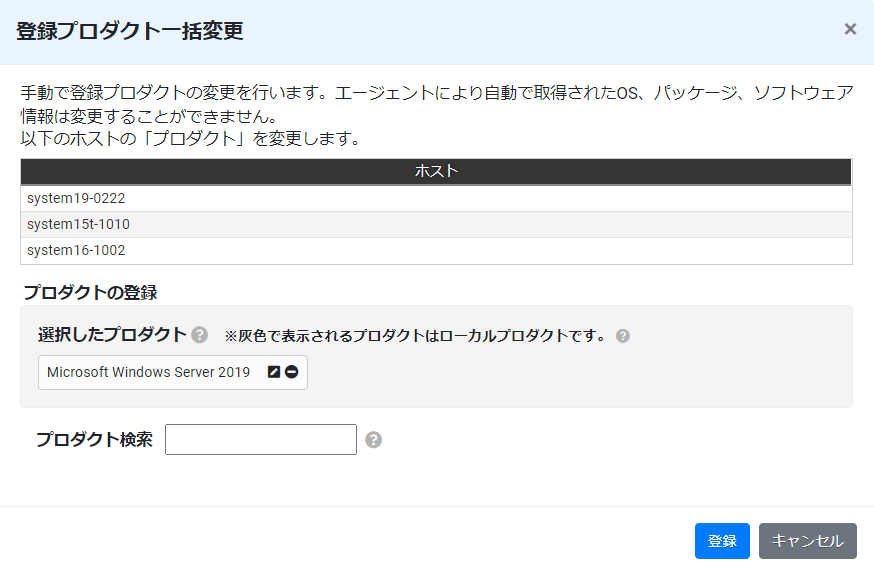Click the プロダクト検索 label
874x575 pixels.
coord(94,440)
